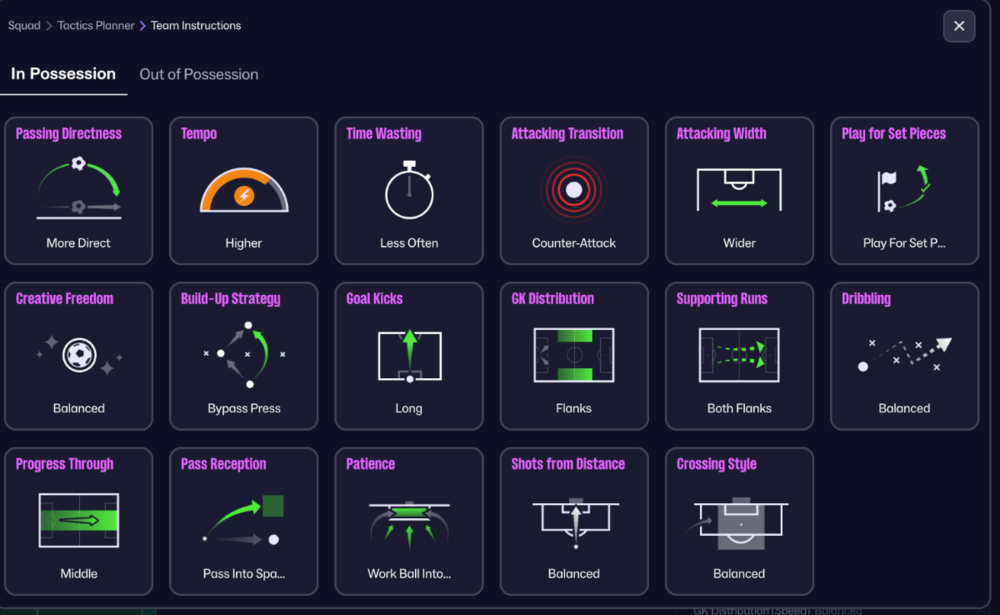This screenshot has height=615, width=1000.
Task: Click the Crossing Style penalty area icon
Action: point(739,523)
